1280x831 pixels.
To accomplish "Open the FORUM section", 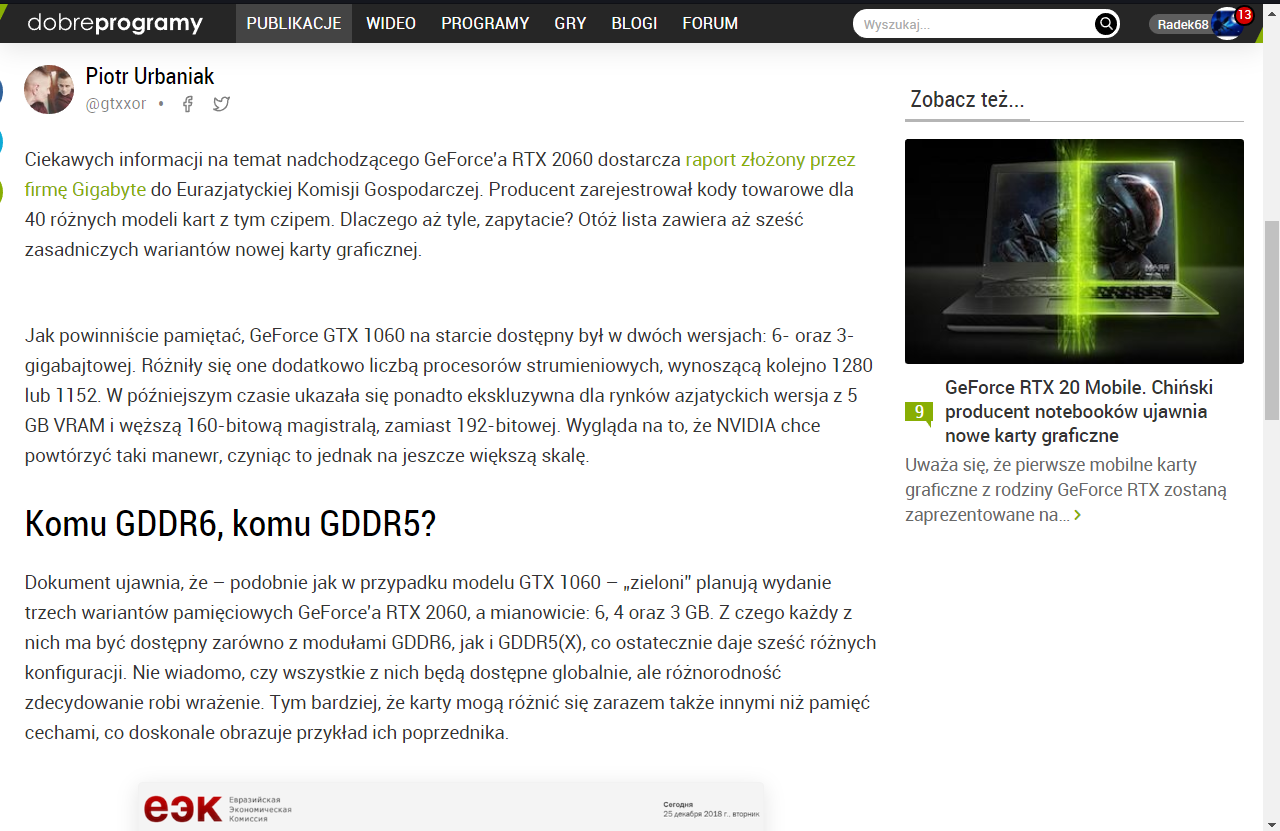I will click(x=710, y=23).
